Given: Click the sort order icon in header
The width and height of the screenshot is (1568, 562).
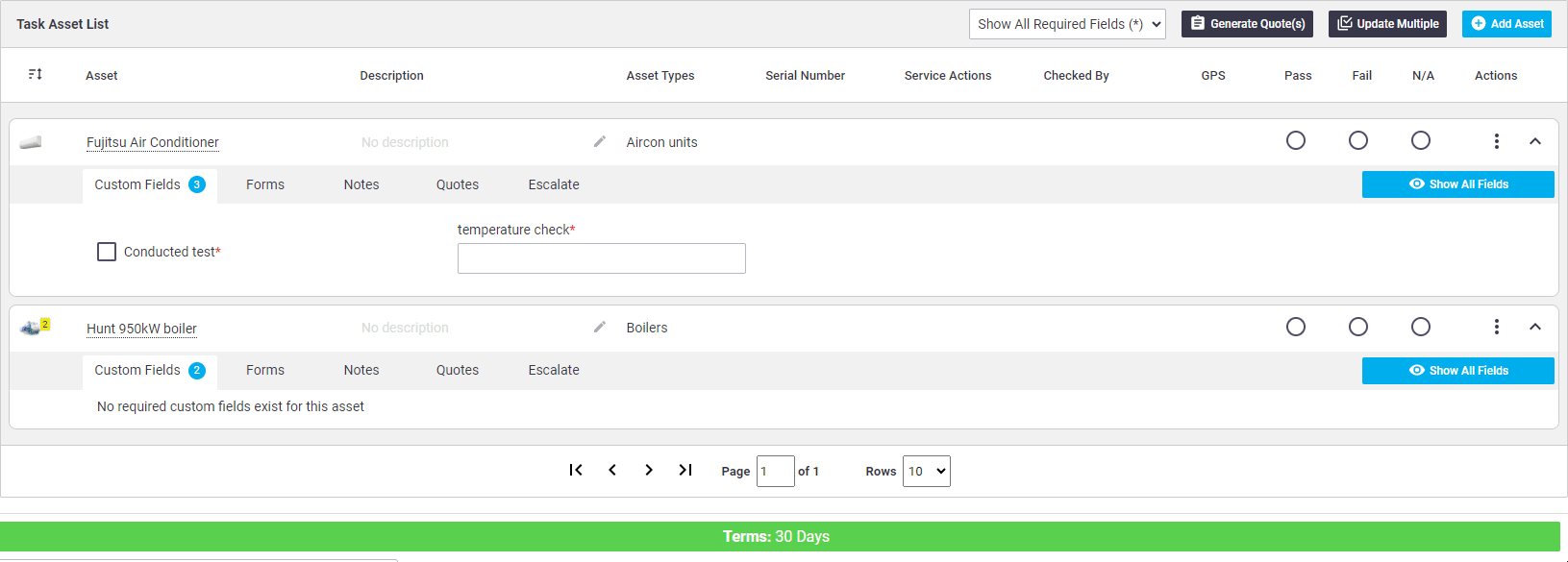Looking at the screenshot, I should pyautogui.click(x=36, y=74).
